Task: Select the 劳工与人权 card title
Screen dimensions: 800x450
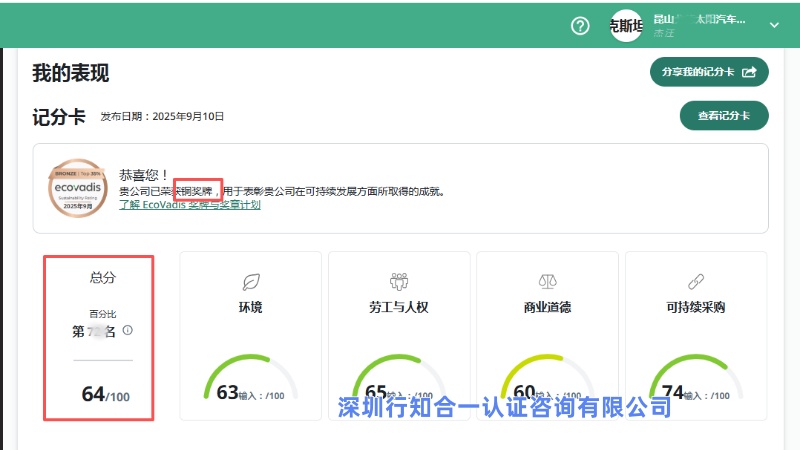Action: point(399,307)
